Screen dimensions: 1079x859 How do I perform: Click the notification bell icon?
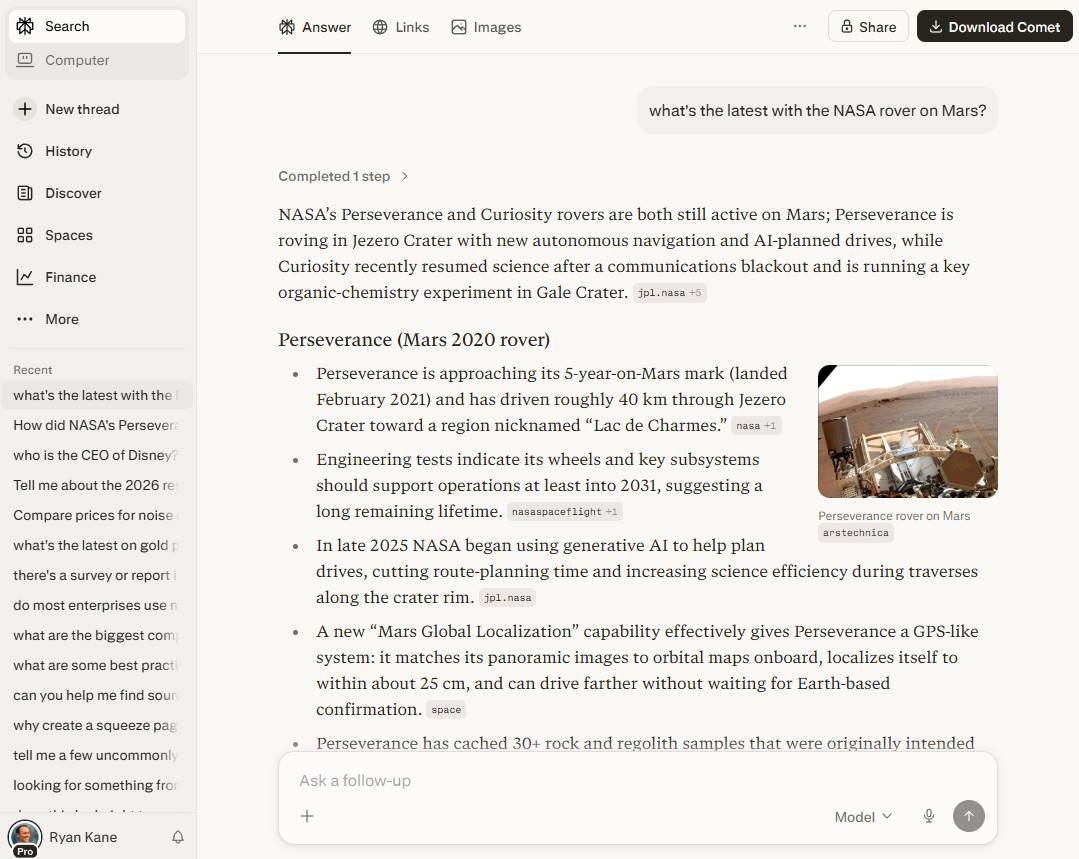(x=178, y=837)
